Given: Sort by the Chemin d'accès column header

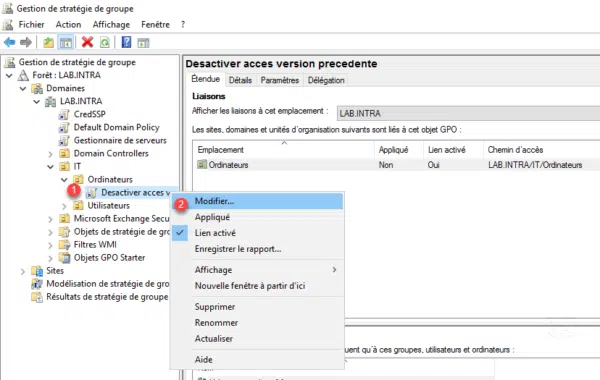Looking at the screenshot, I should [541, 150].
